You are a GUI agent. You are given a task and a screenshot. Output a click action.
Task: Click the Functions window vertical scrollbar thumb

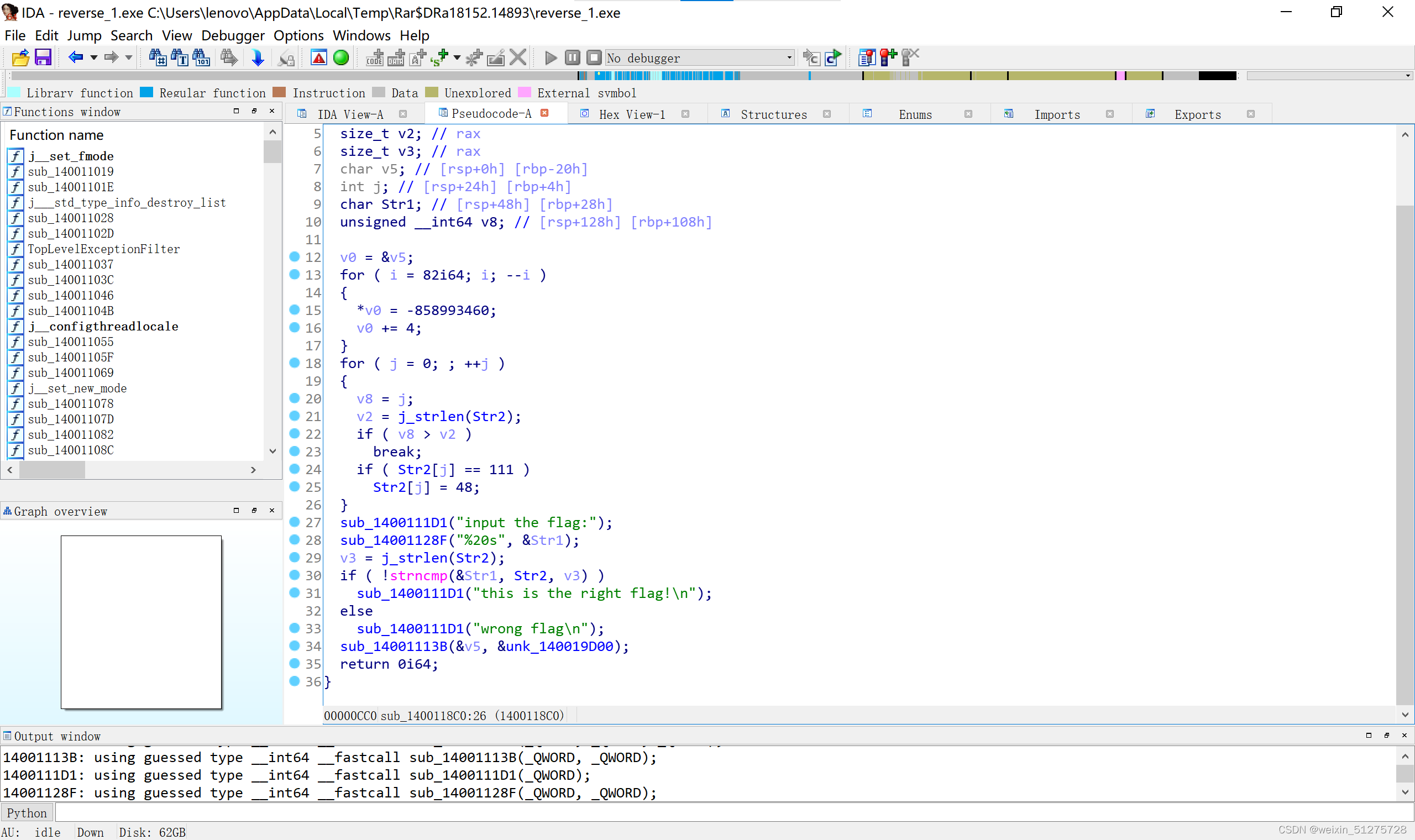272,151
